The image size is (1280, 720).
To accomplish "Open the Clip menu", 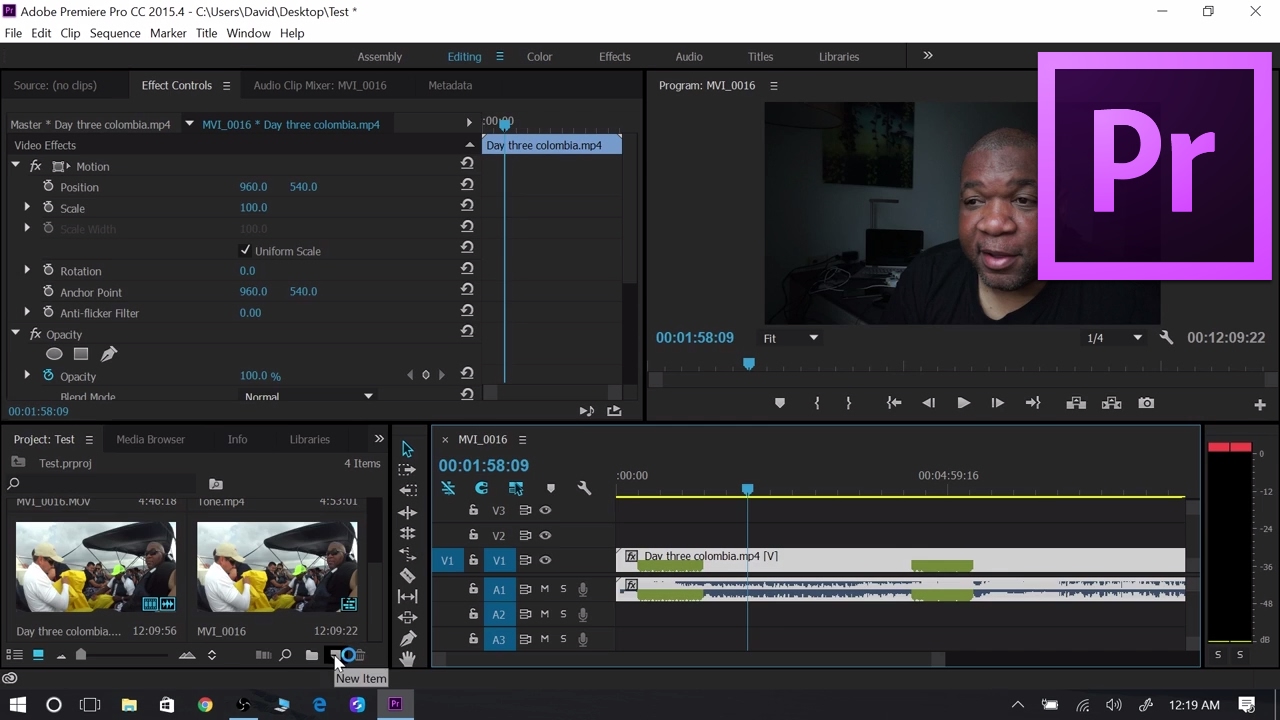I will point(70,33).
